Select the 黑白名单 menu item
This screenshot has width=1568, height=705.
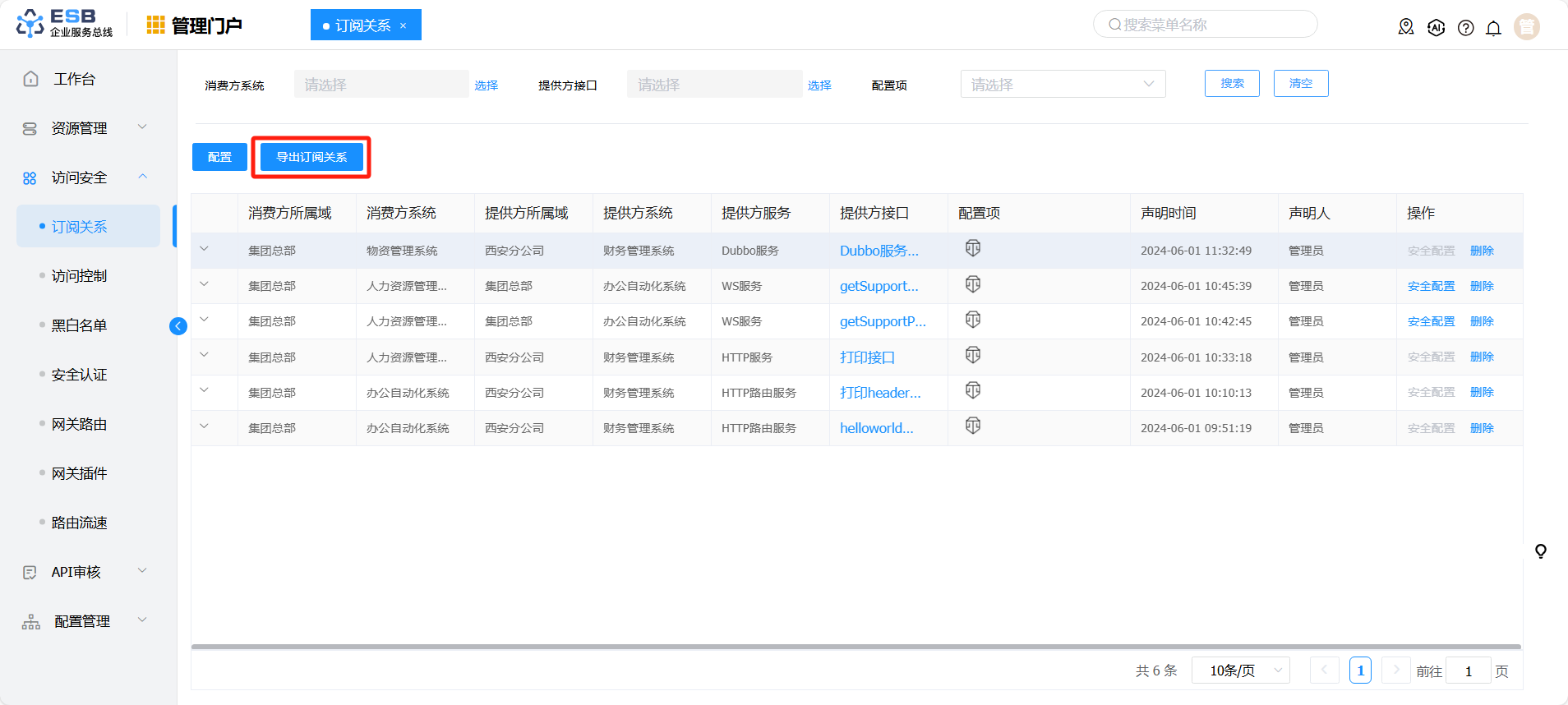click(x=79, y=325)
